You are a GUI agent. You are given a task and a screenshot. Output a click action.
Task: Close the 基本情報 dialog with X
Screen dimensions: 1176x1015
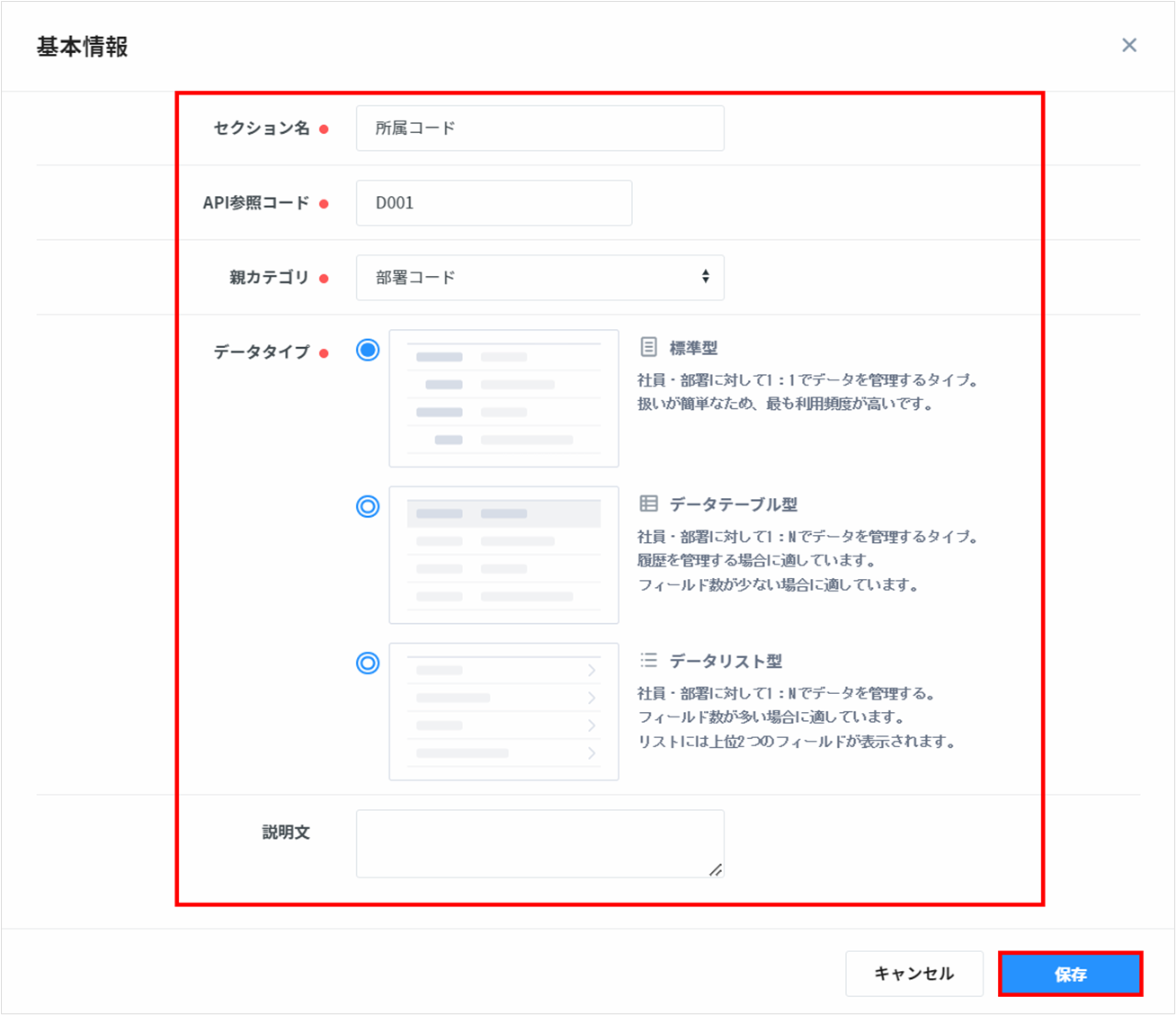point(1129,45)
